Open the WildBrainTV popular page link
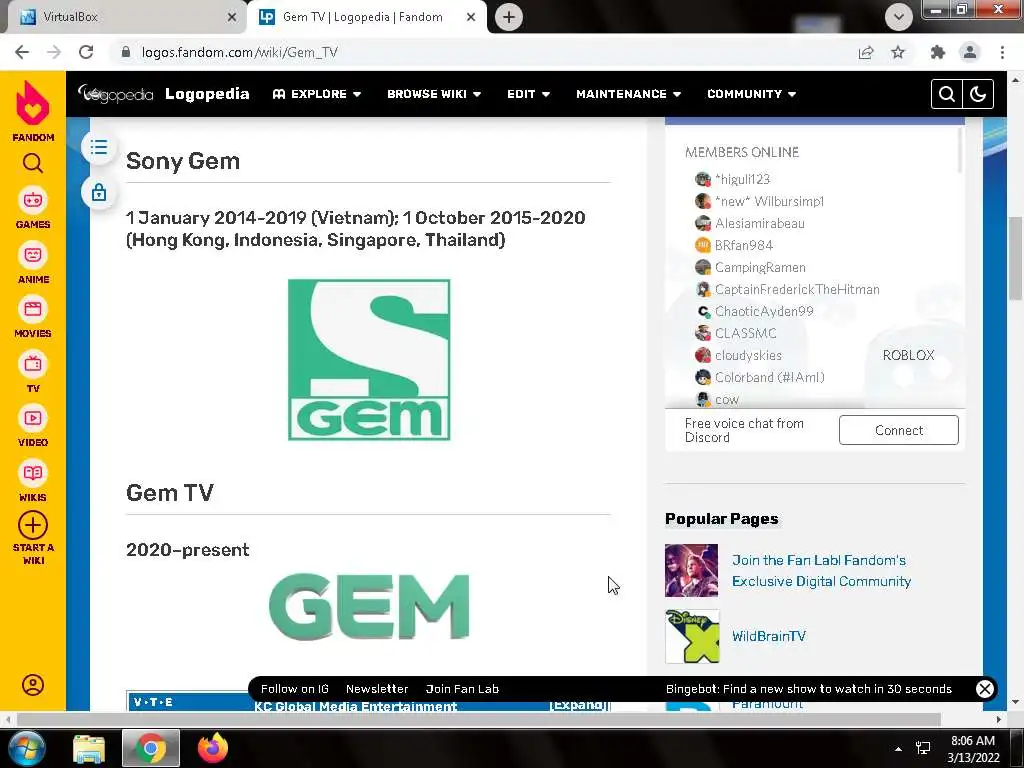The image size is (1024, 768). coord(769,636)
